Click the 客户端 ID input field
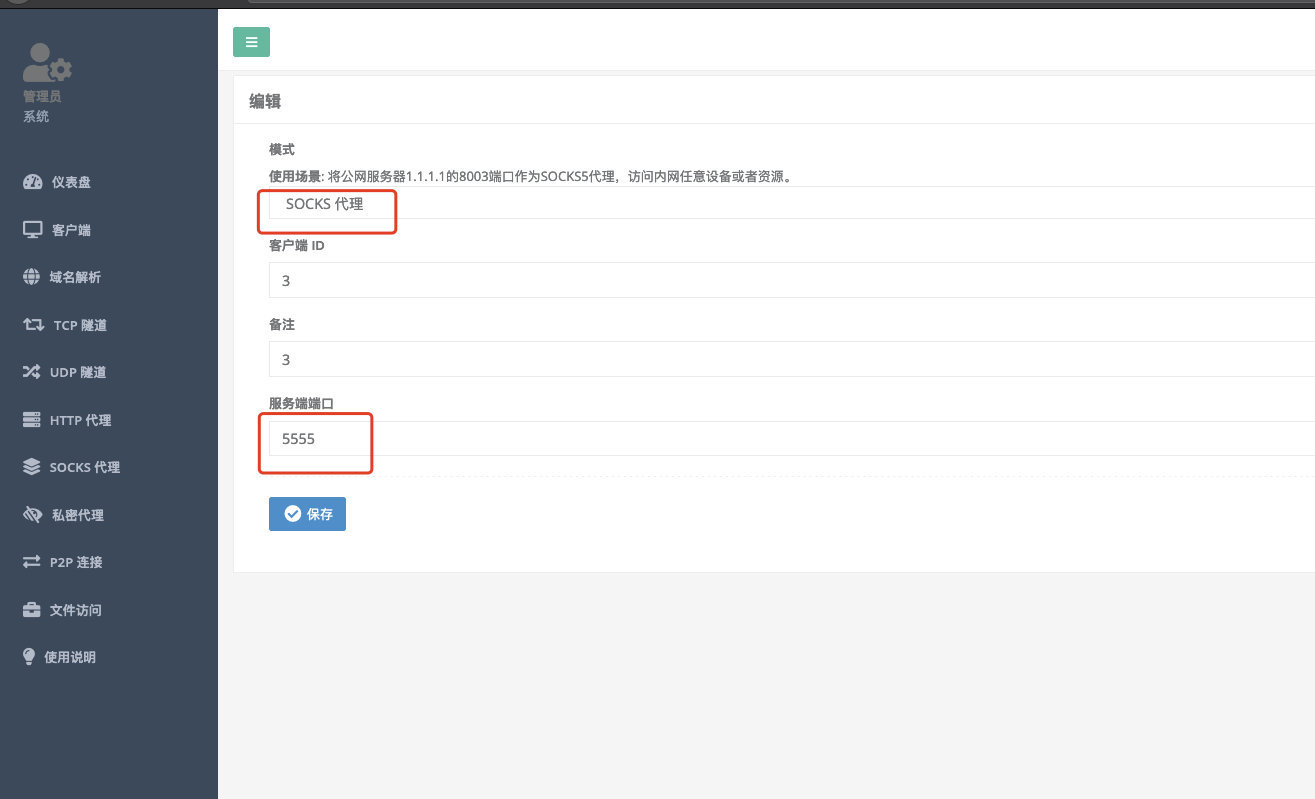 tap(792, 280)
